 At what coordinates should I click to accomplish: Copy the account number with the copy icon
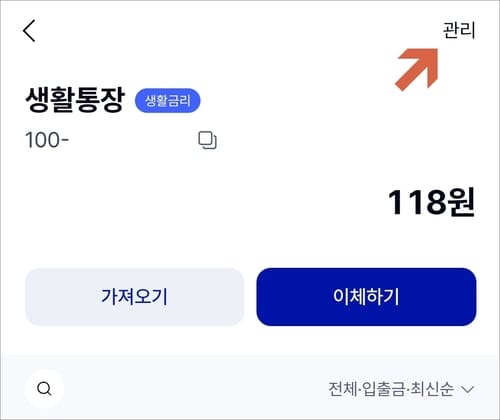(x=207, y=140)
